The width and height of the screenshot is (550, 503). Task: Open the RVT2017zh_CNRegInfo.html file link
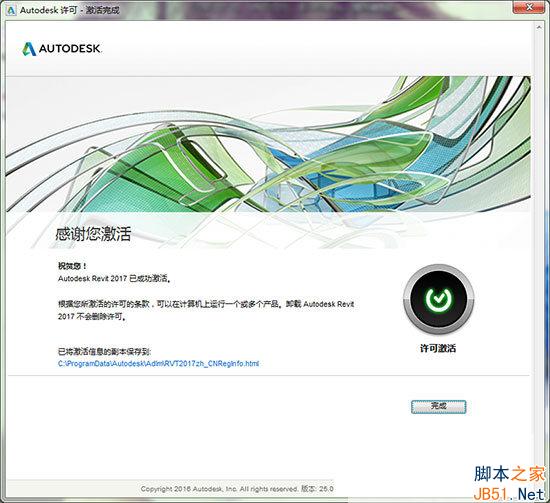click(158, 363)
